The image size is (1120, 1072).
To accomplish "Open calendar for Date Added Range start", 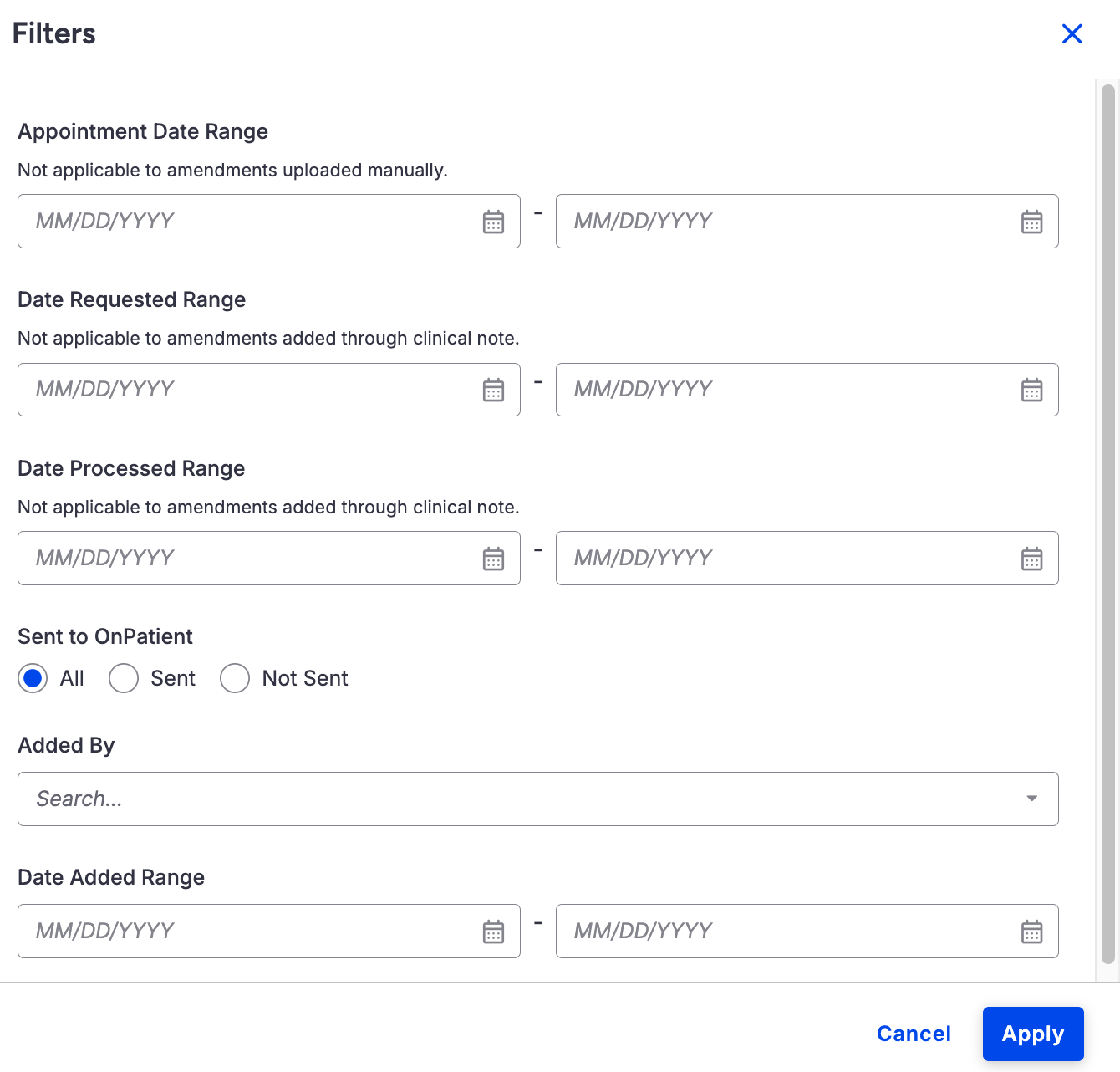I will pyautogui.click(x=493, y=932).
